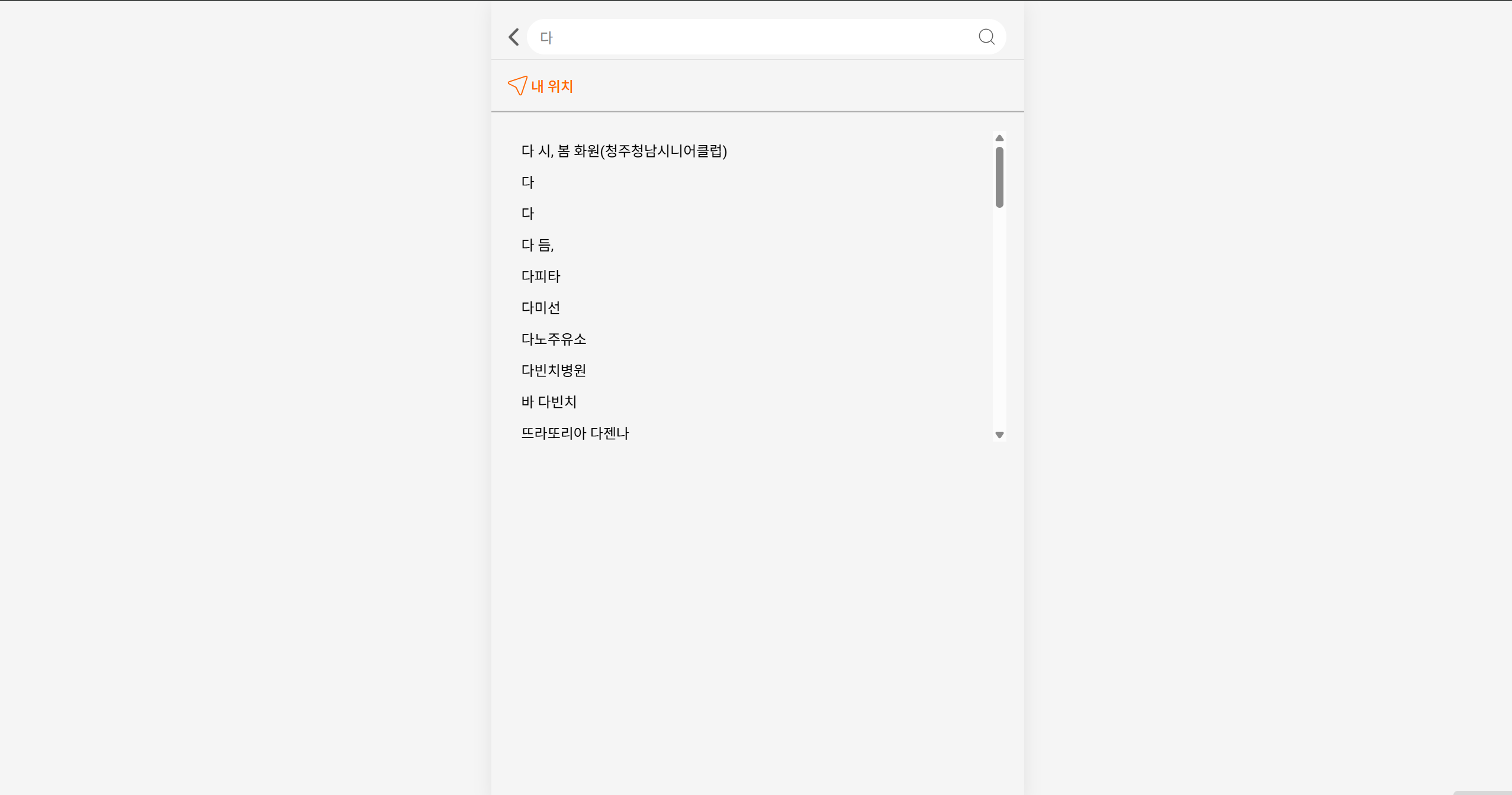Select suggestion 다 시, 봄 화원(청주청남시니어클럽)
1512x795 pixels.
click(x=624, y=151)
